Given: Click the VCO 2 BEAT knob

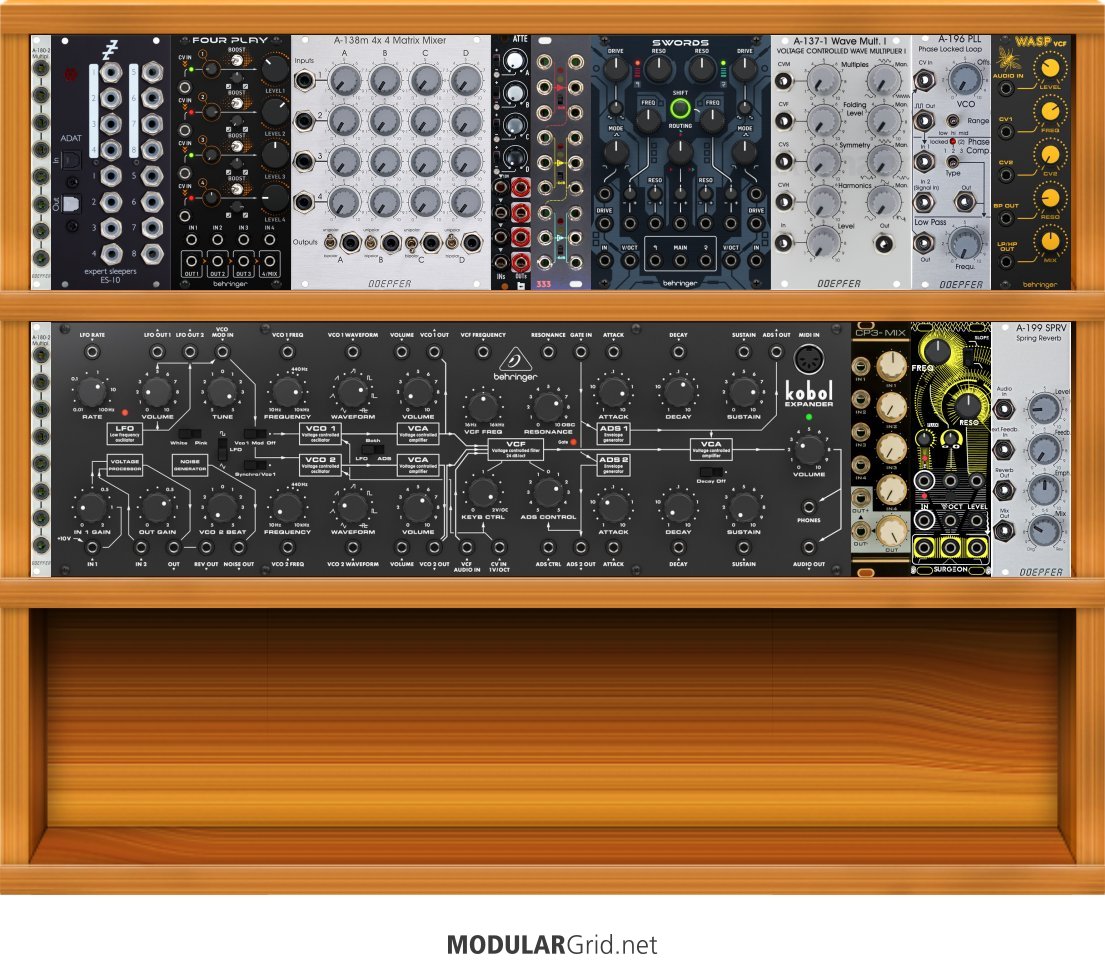Looking at the screenshot, I should (x=222, y=507).
